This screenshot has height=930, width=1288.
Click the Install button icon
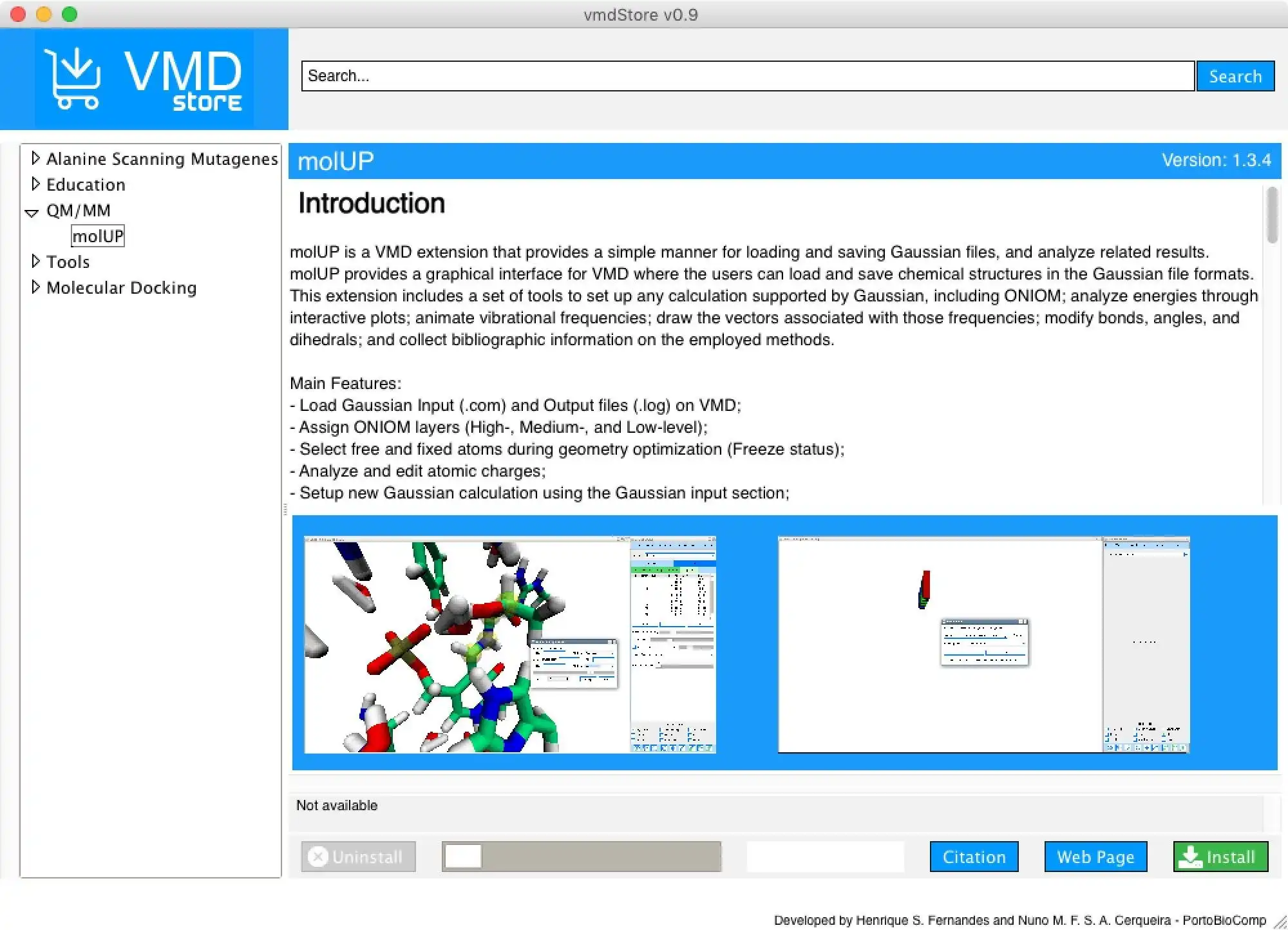click(x=1192, y=857)
